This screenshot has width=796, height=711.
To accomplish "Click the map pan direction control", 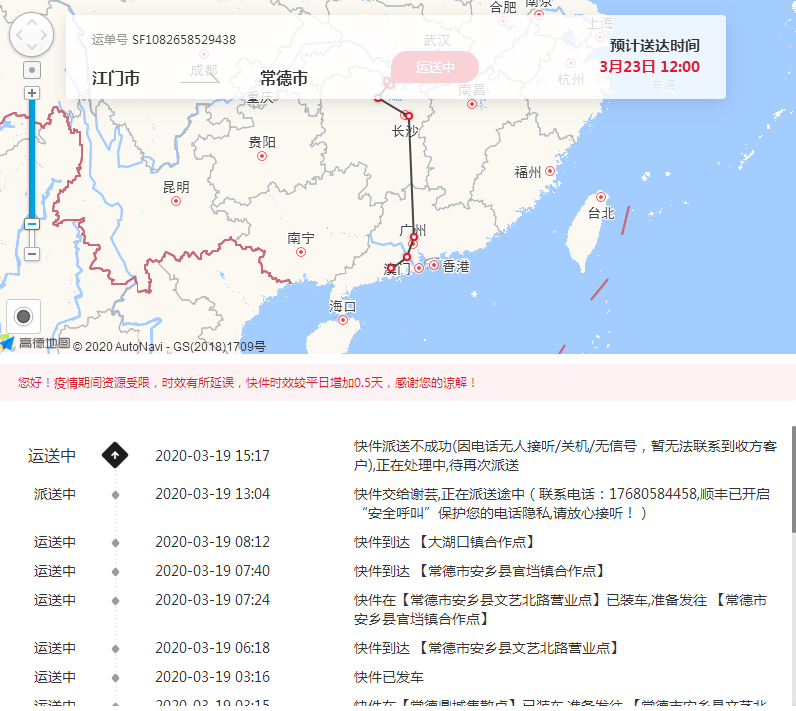I will click(x=31, y=35).
